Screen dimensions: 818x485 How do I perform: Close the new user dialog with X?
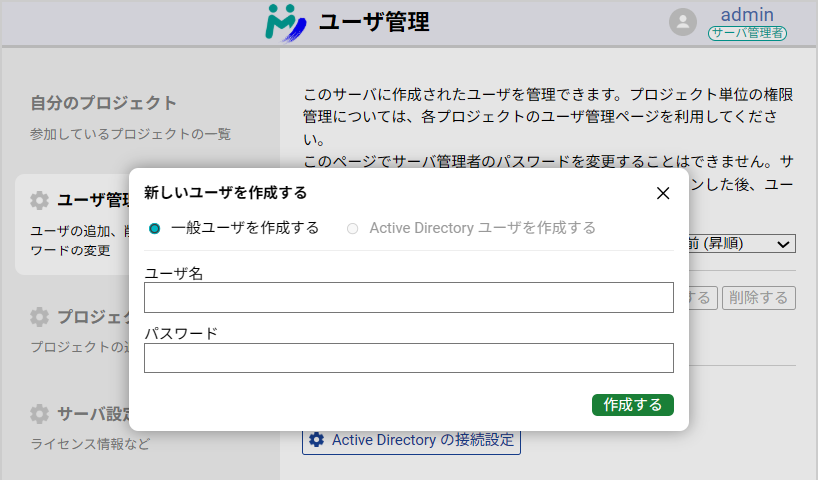(x=663, y=193)
